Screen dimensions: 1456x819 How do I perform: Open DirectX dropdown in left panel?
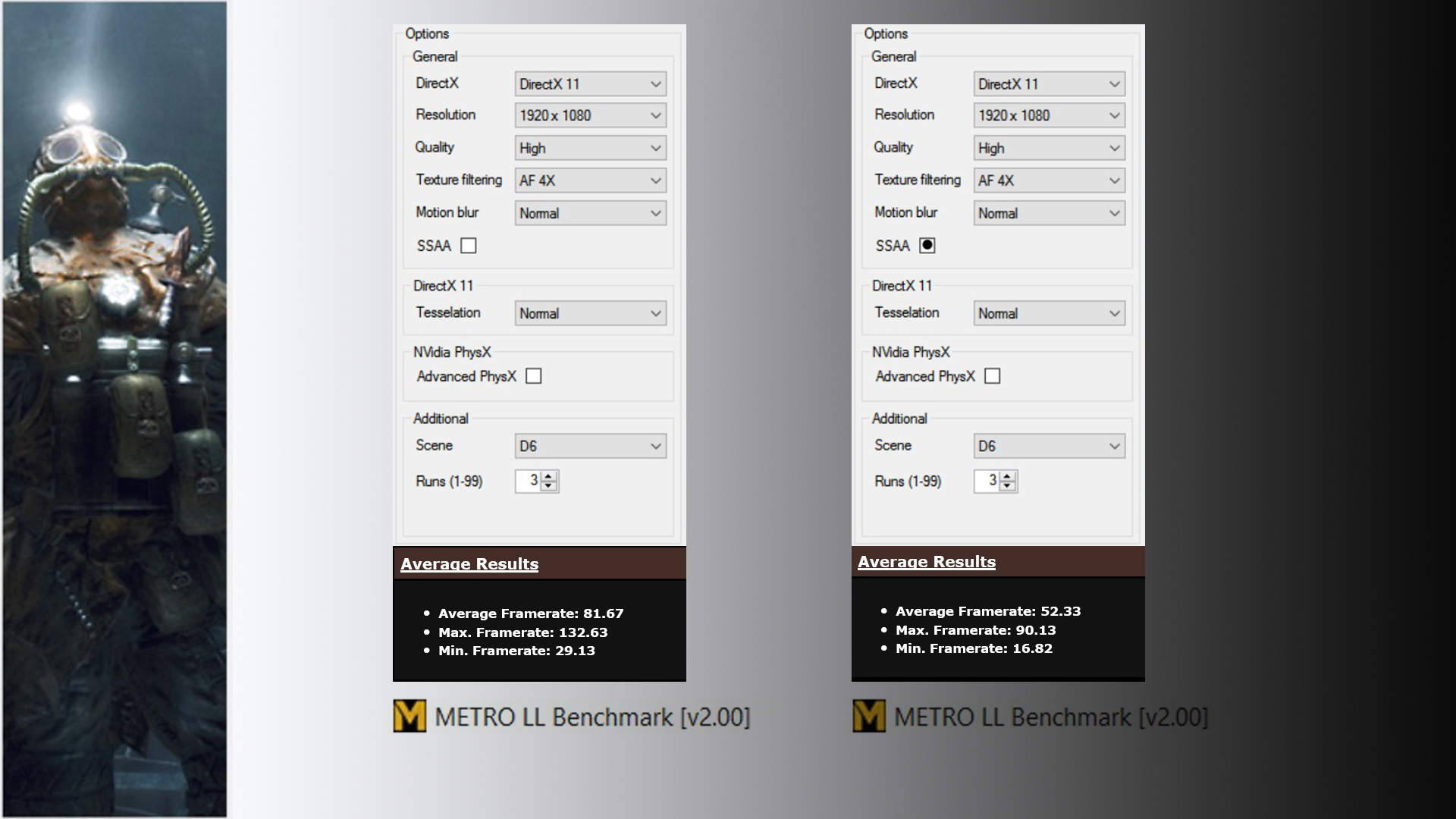[x=591, y=84]
